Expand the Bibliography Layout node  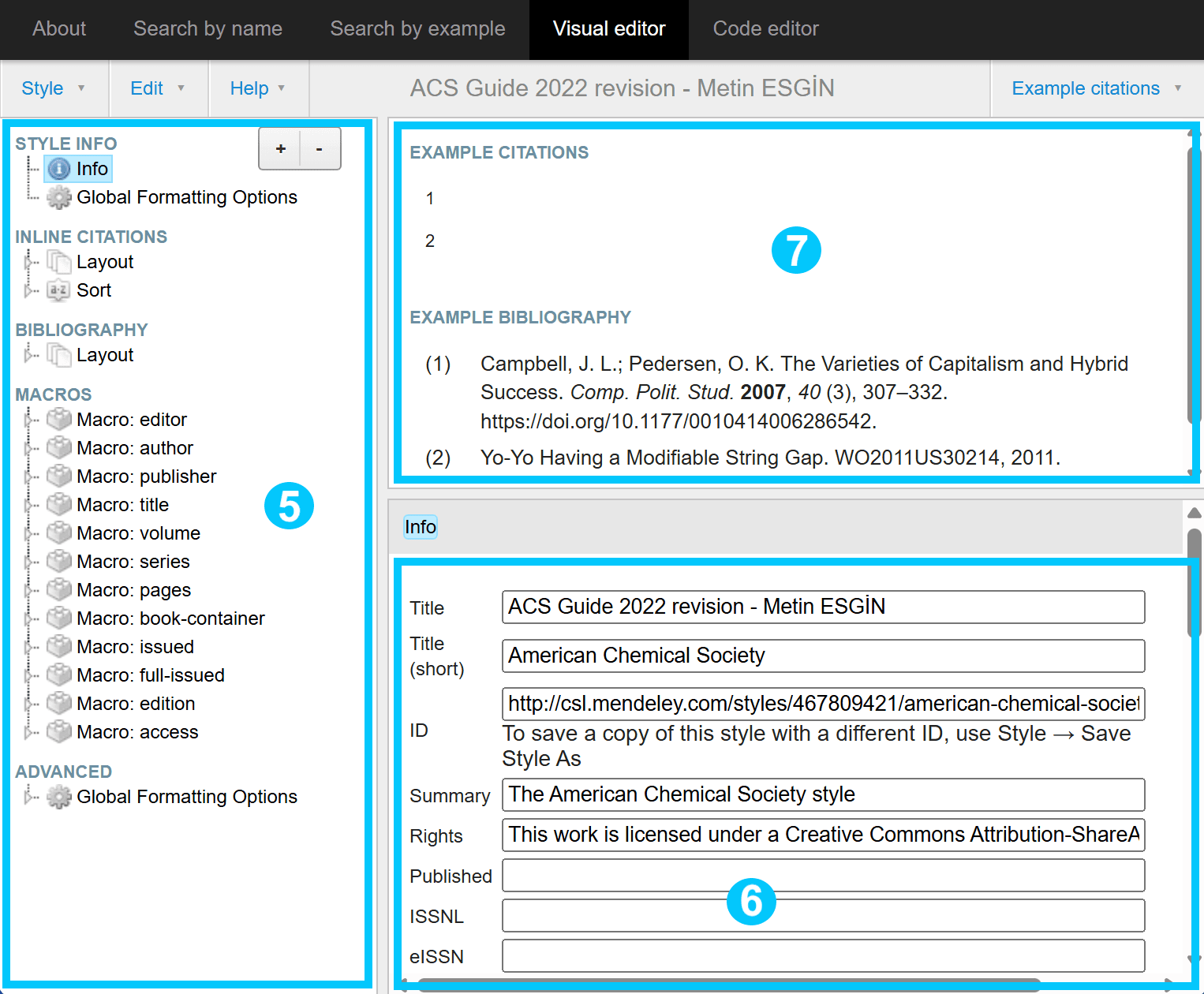pos(28,355)
